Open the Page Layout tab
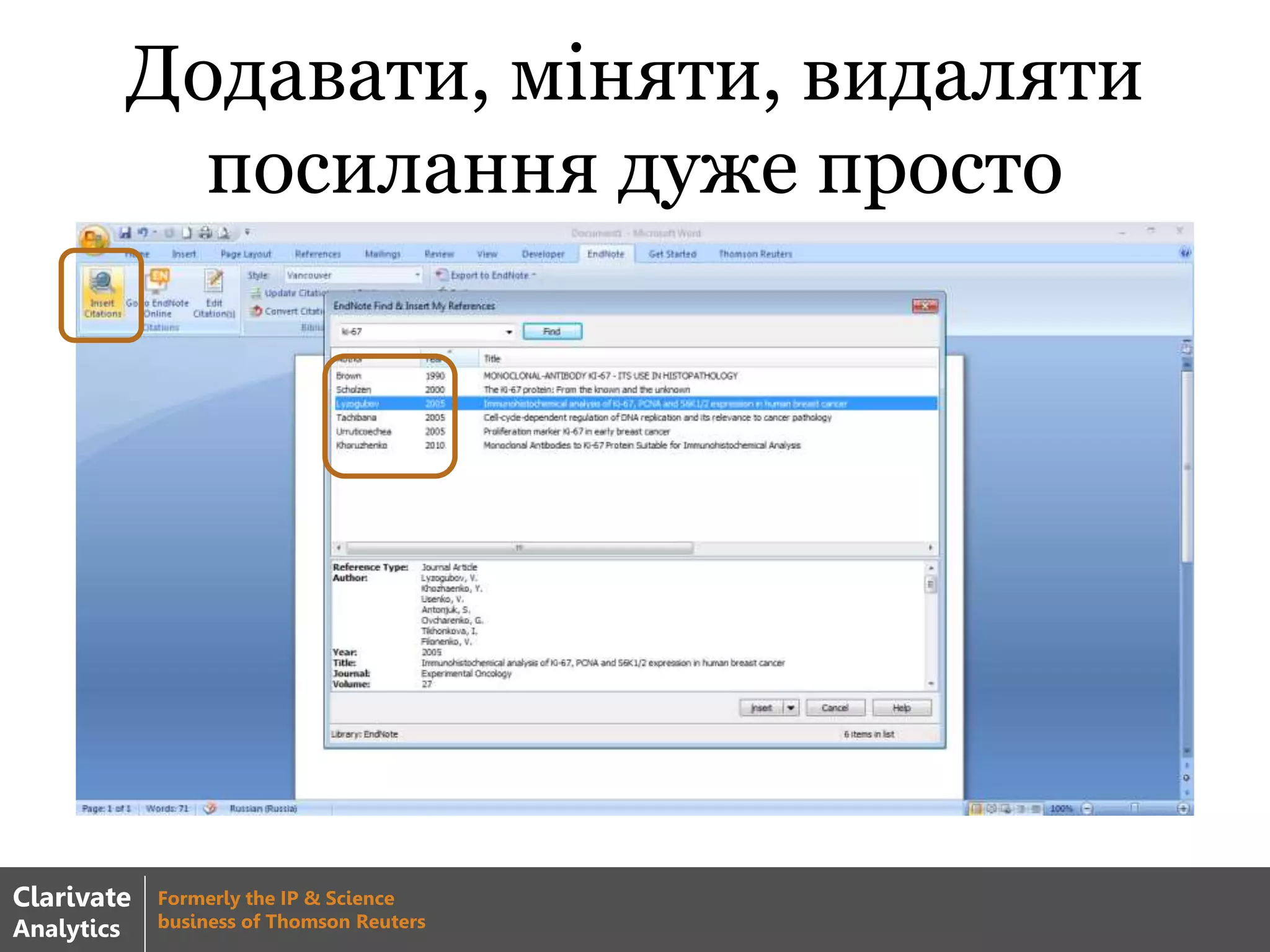The height and width of the screenshot is (952, 1270). pyautogui.click(x=246, y=254)
